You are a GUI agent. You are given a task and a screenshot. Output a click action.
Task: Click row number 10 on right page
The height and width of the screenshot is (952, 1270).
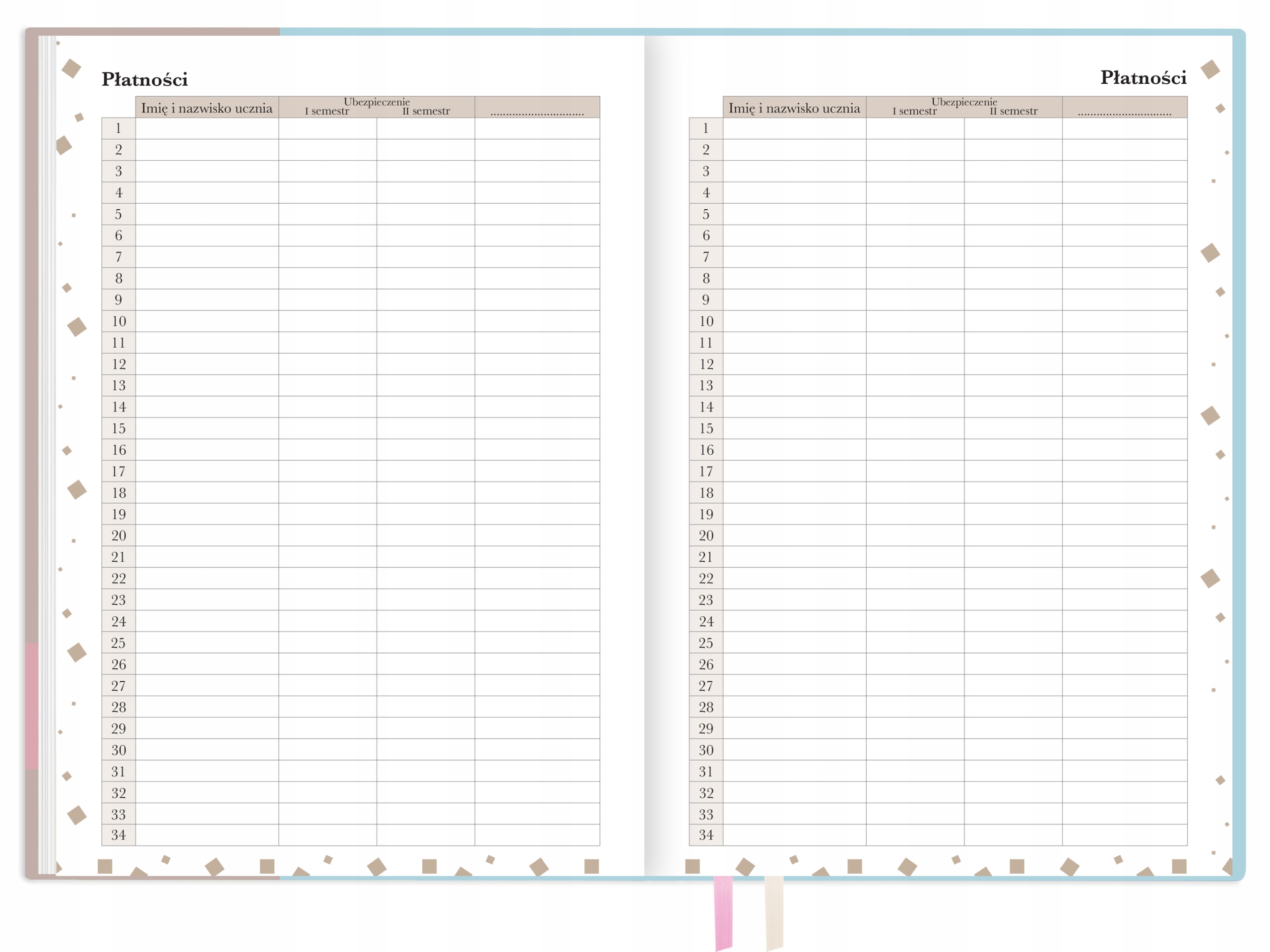pos(705,321)
